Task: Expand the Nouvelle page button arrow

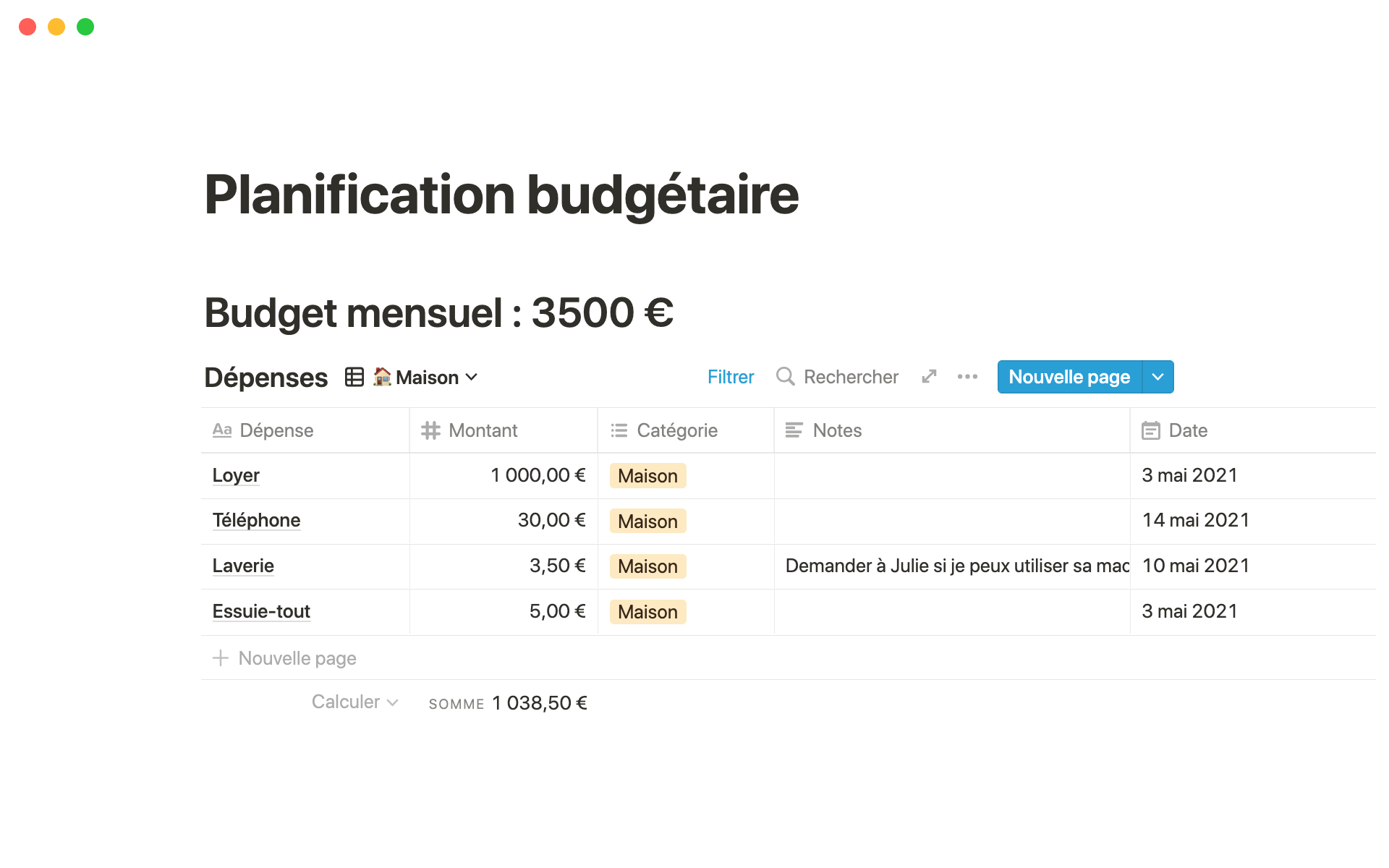Action: (x=1157, y=377)
